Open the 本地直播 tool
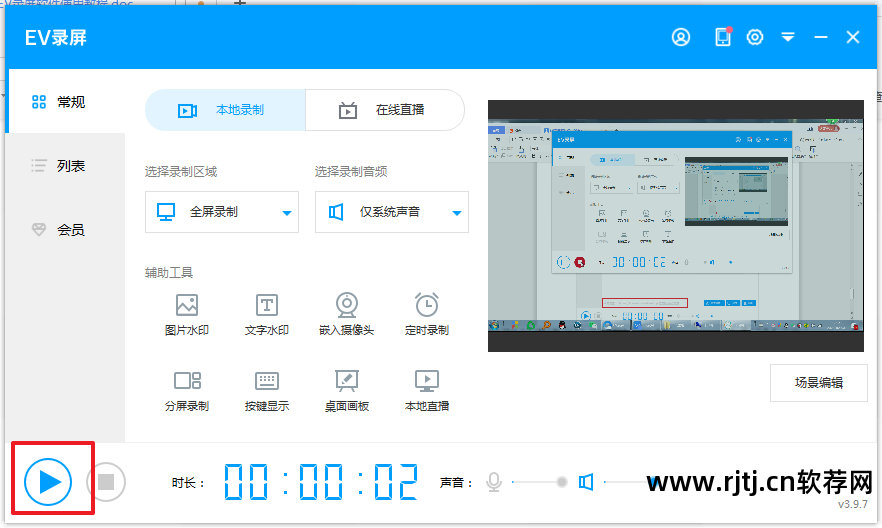 (427, 391)
